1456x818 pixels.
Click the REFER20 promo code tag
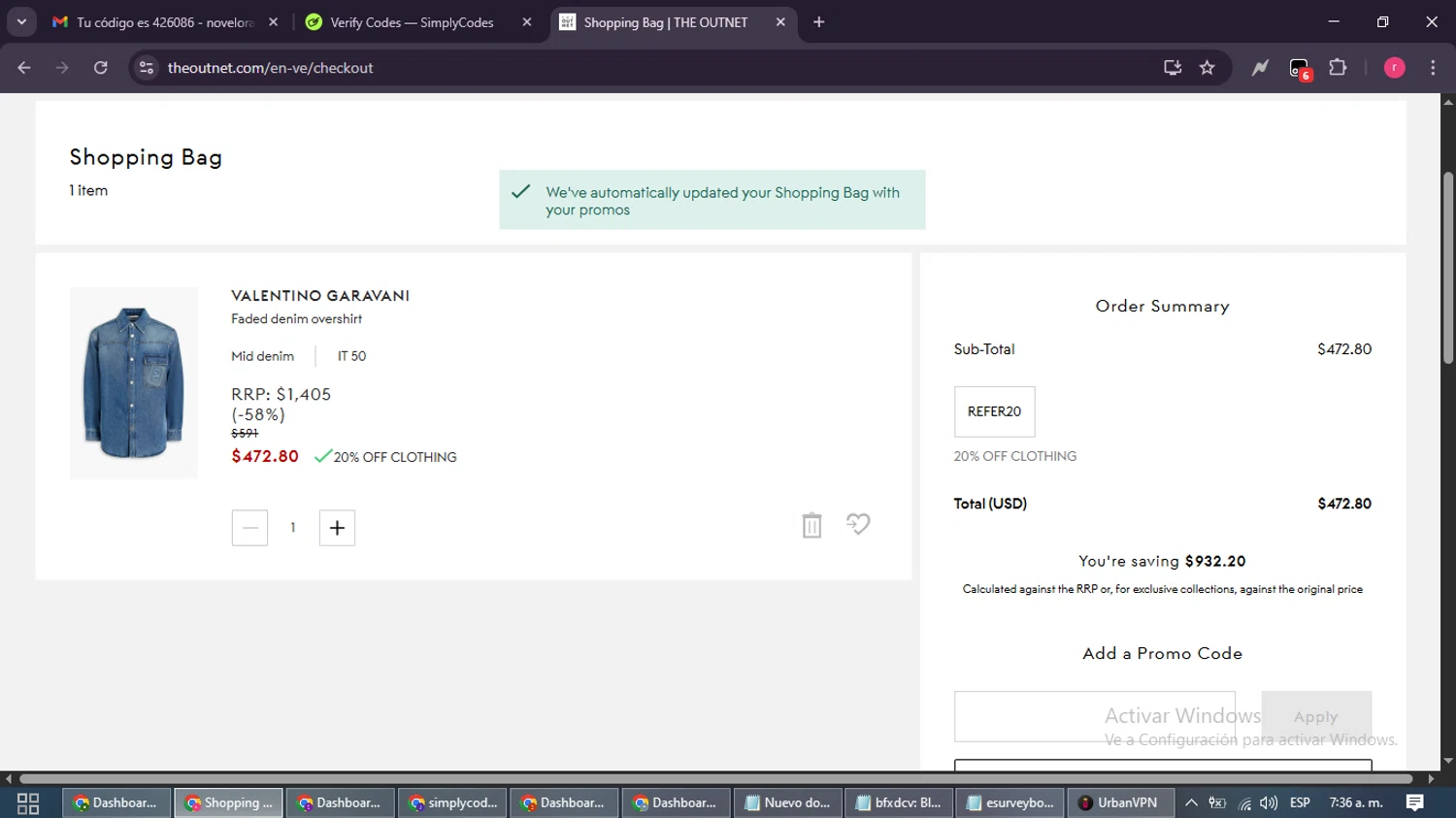click(x=994, y=411)
